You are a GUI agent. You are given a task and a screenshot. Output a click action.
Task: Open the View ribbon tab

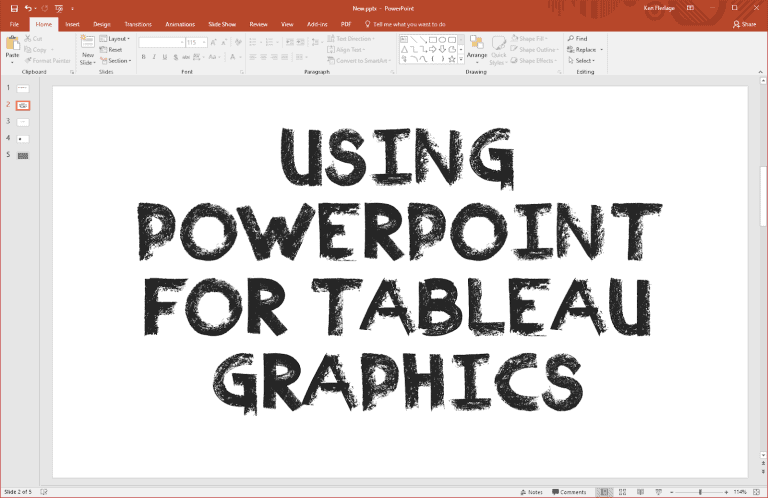287,24
